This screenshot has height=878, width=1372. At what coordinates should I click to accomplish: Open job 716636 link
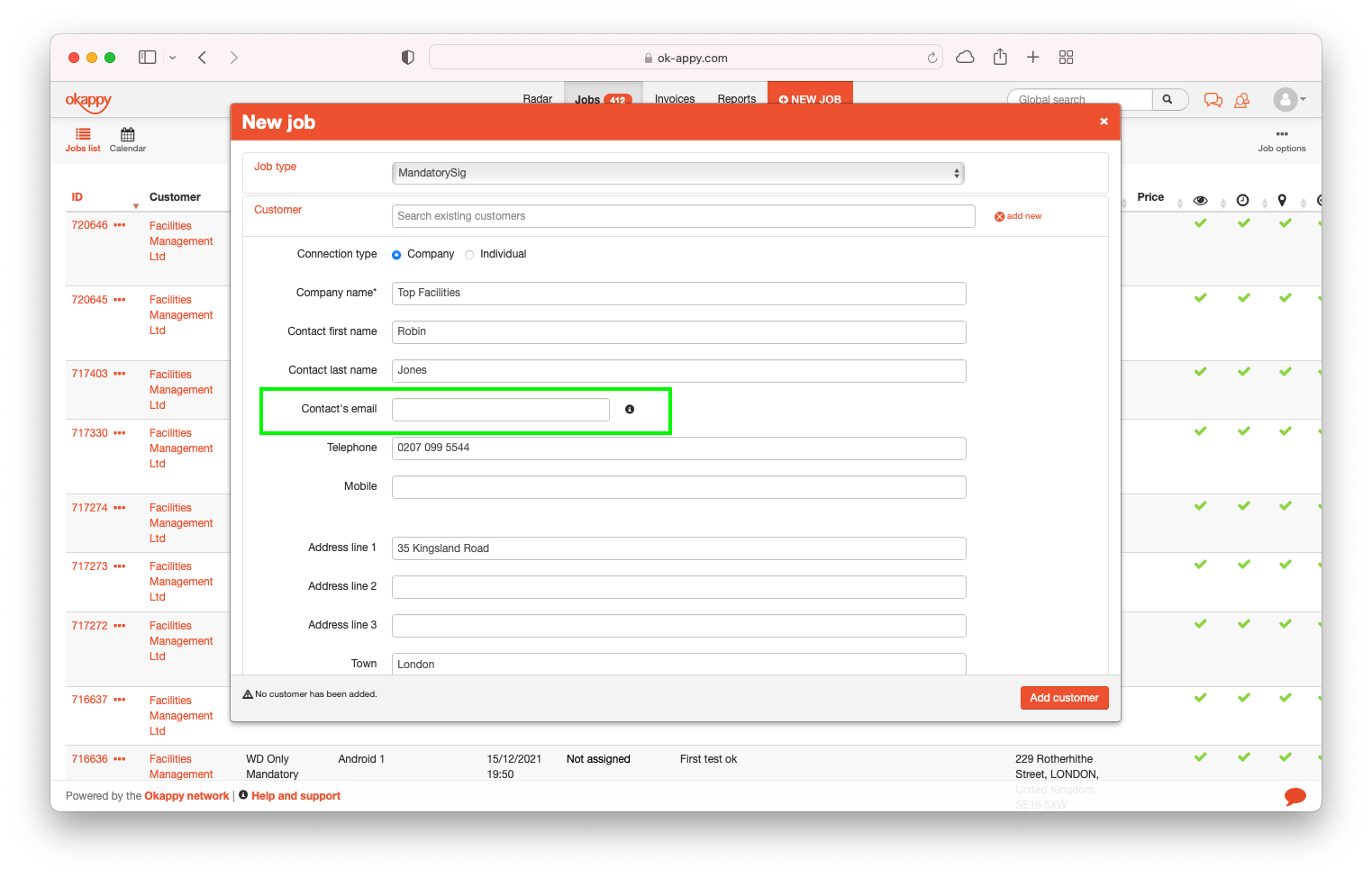[90, 759]
